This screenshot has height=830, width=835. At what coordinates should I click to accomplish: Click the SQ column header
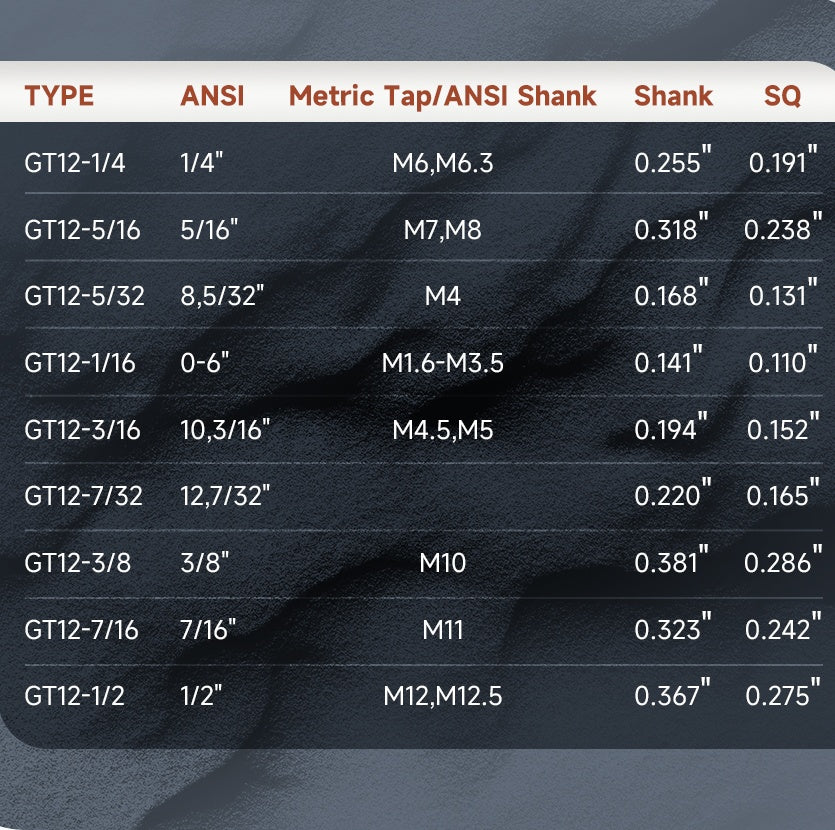(782, 96)
